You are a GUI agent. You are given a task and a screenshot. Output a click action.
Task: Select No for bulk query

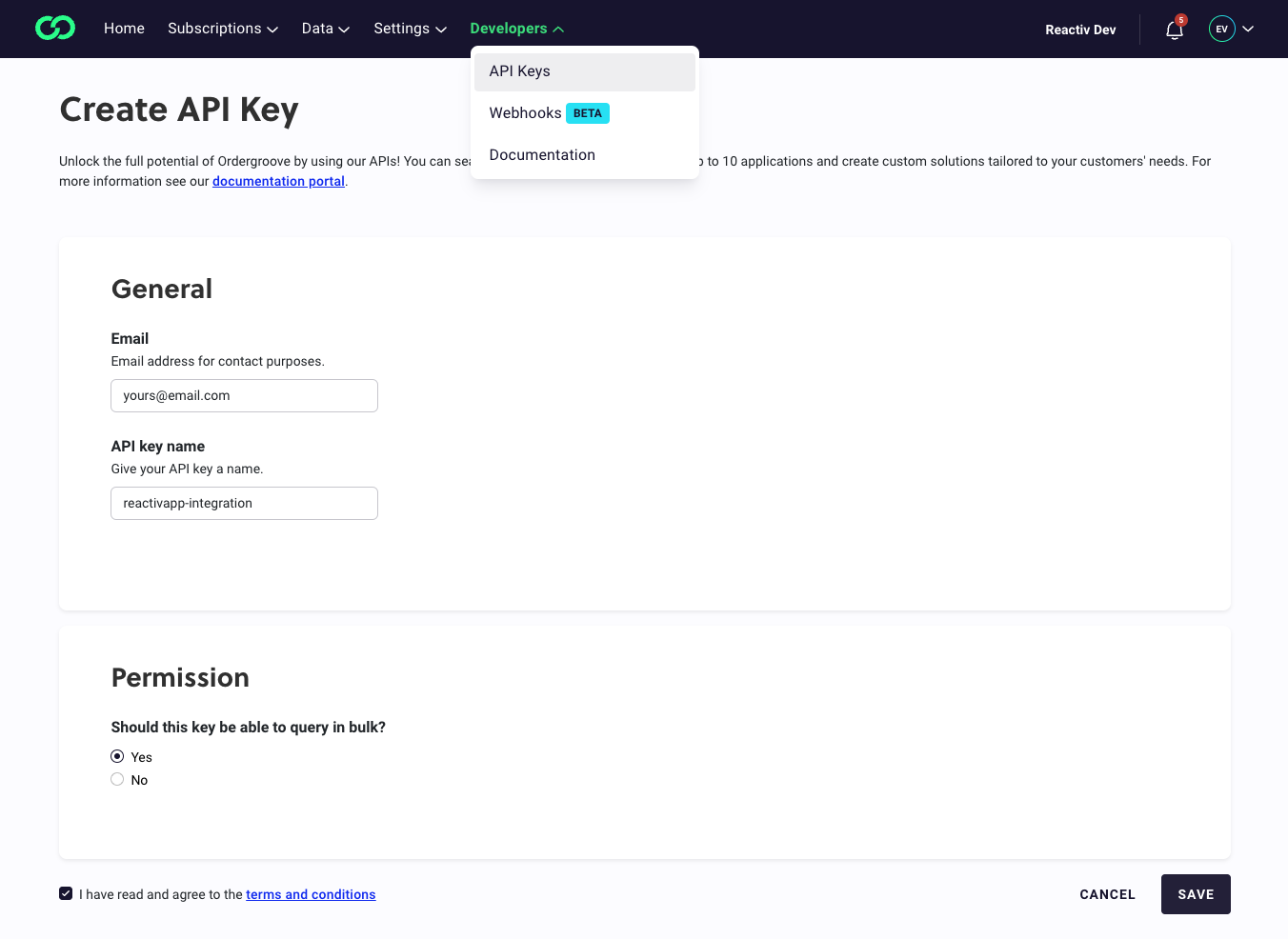coord(117,779)
